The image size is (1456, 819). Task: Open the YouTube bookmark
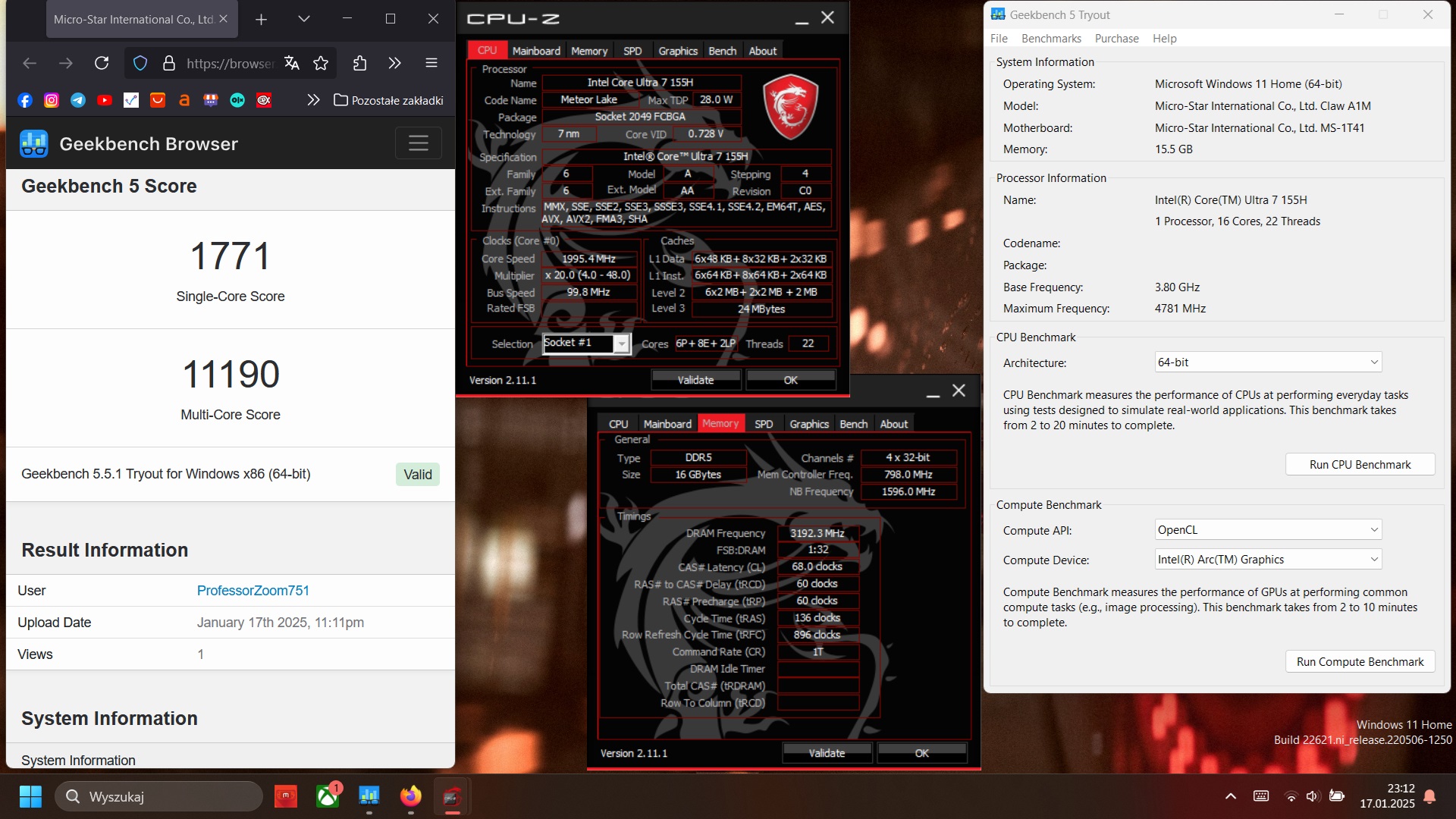pyautogui.click(x=105, y=100)
